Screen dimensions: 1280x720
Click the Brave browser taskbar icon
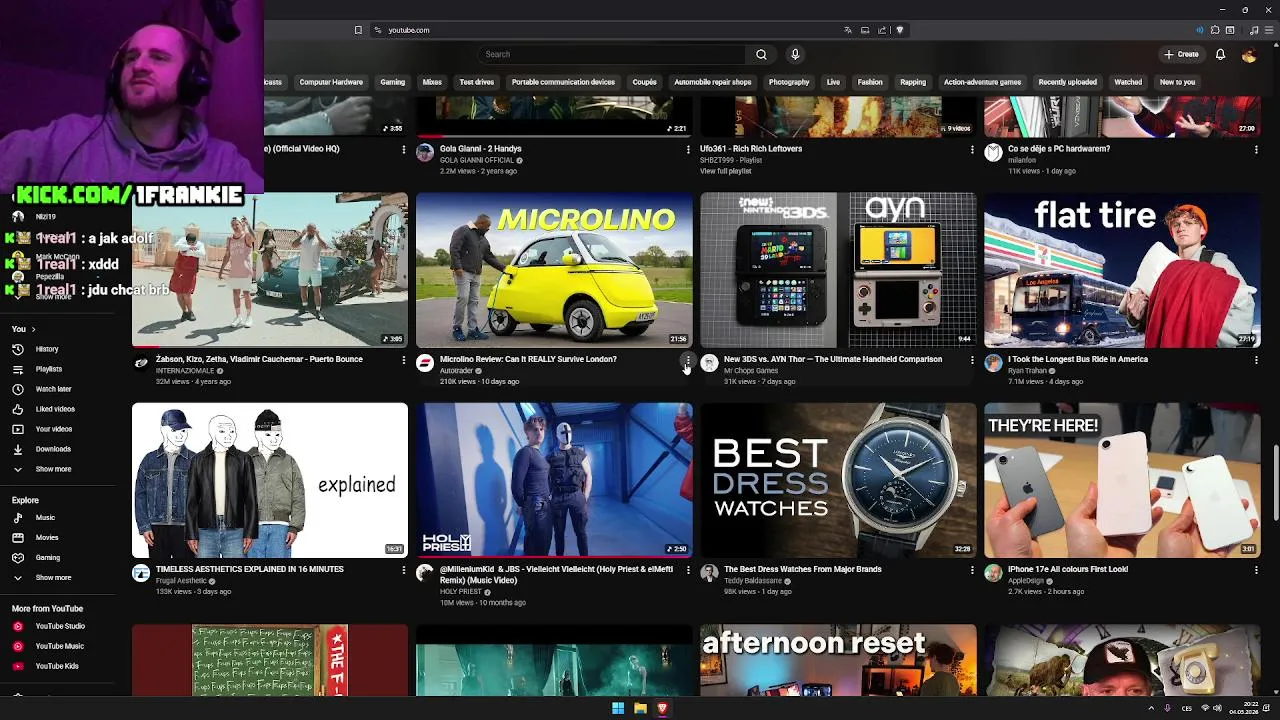[x=662, y=709]
